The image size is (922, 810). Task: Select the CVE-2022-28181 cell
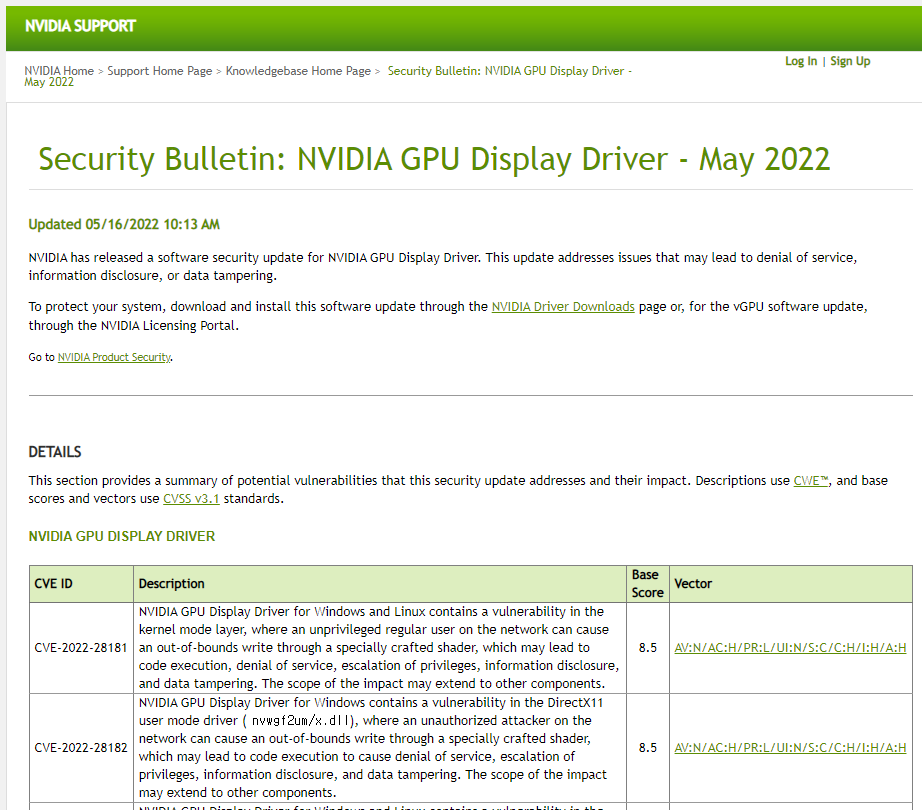click(x=81, y=648)
